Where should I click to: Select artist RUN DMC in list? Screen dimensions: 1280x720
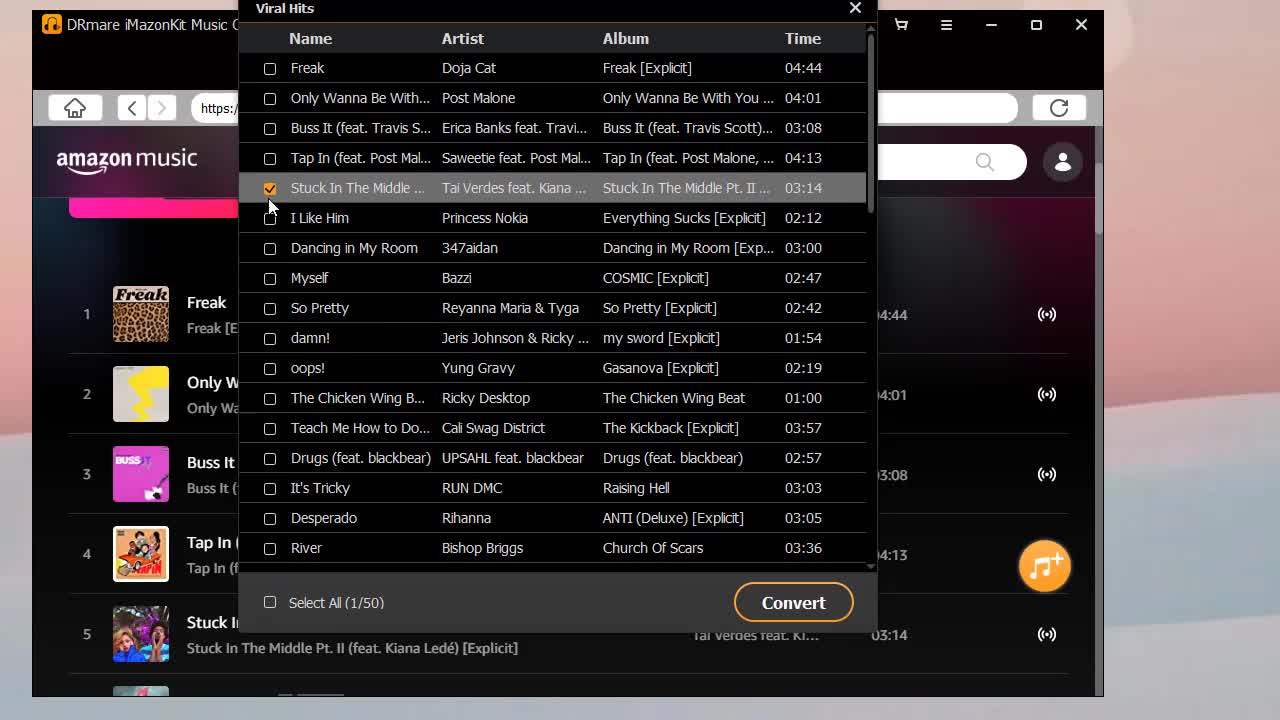(472, 488)
